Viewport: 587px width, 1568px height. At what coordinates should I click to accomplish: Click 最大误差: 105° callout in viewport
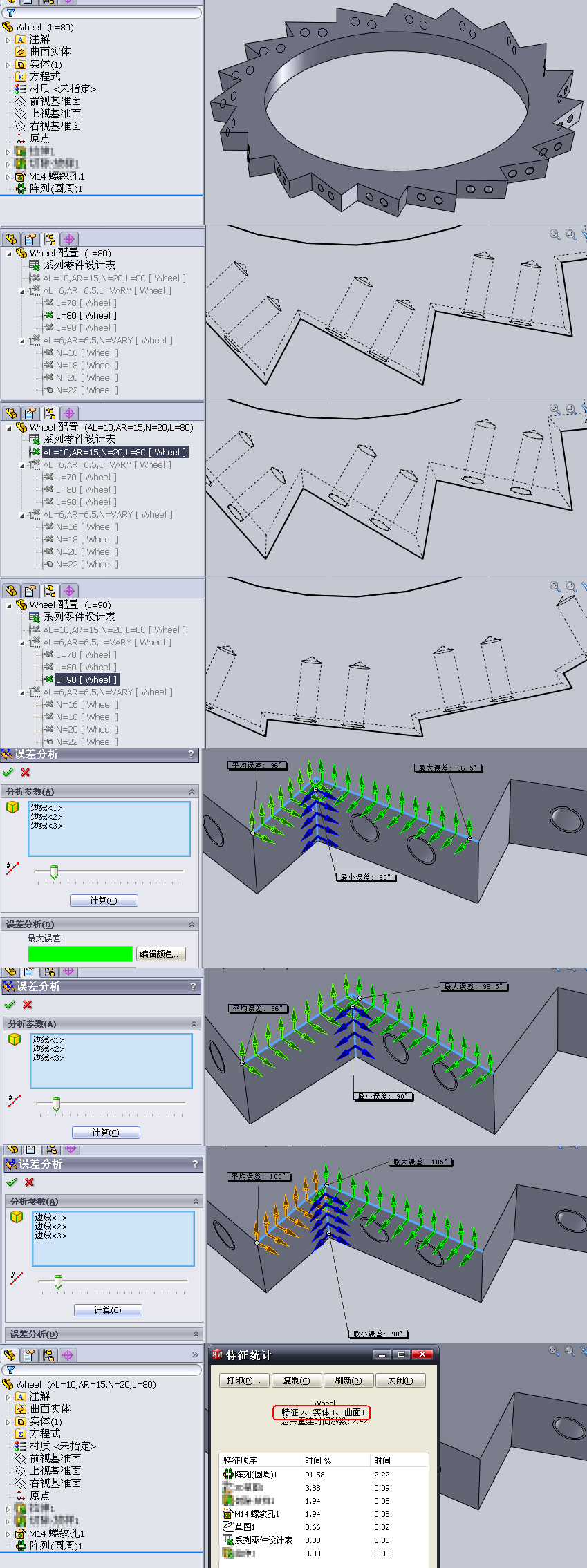click(x=420, y=1162)
